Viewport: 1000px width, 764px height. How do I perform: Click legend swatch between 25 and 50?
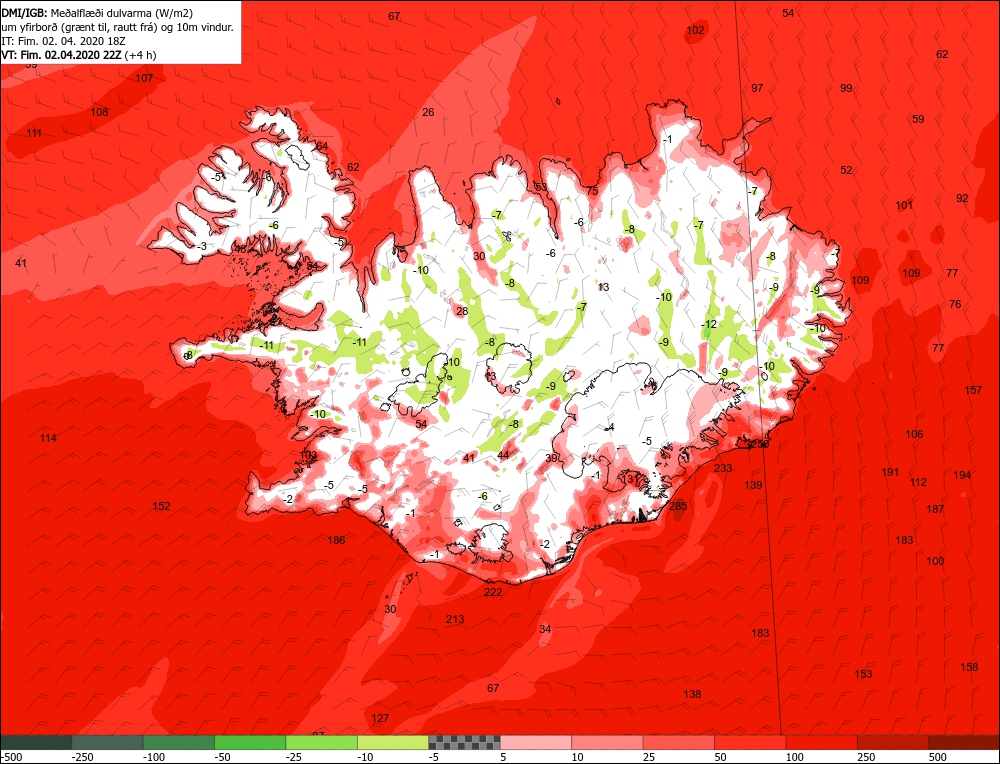pyautogui.click(x=679, y=742)
